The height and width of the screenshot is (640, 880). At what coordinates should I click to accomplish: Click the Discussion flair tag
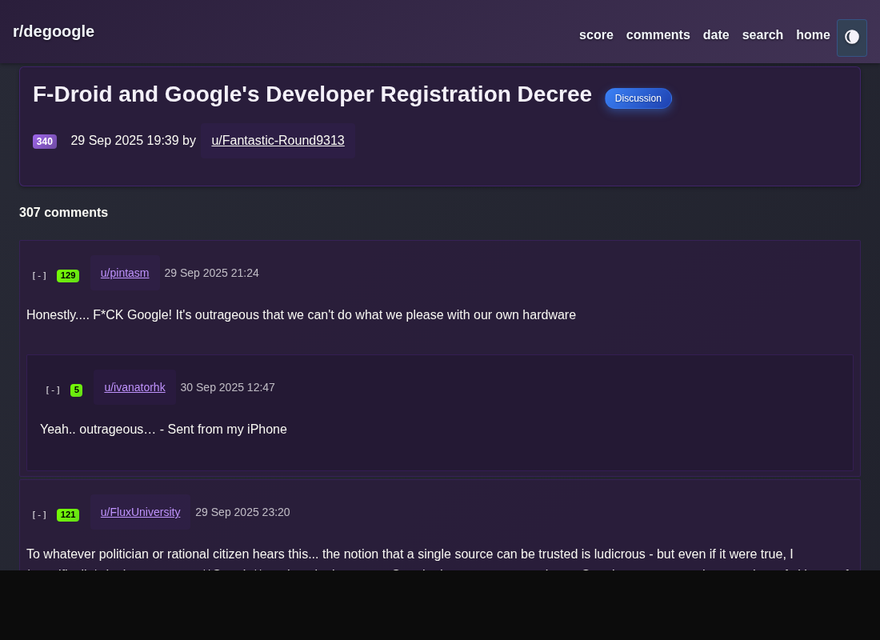pos(638,98)
